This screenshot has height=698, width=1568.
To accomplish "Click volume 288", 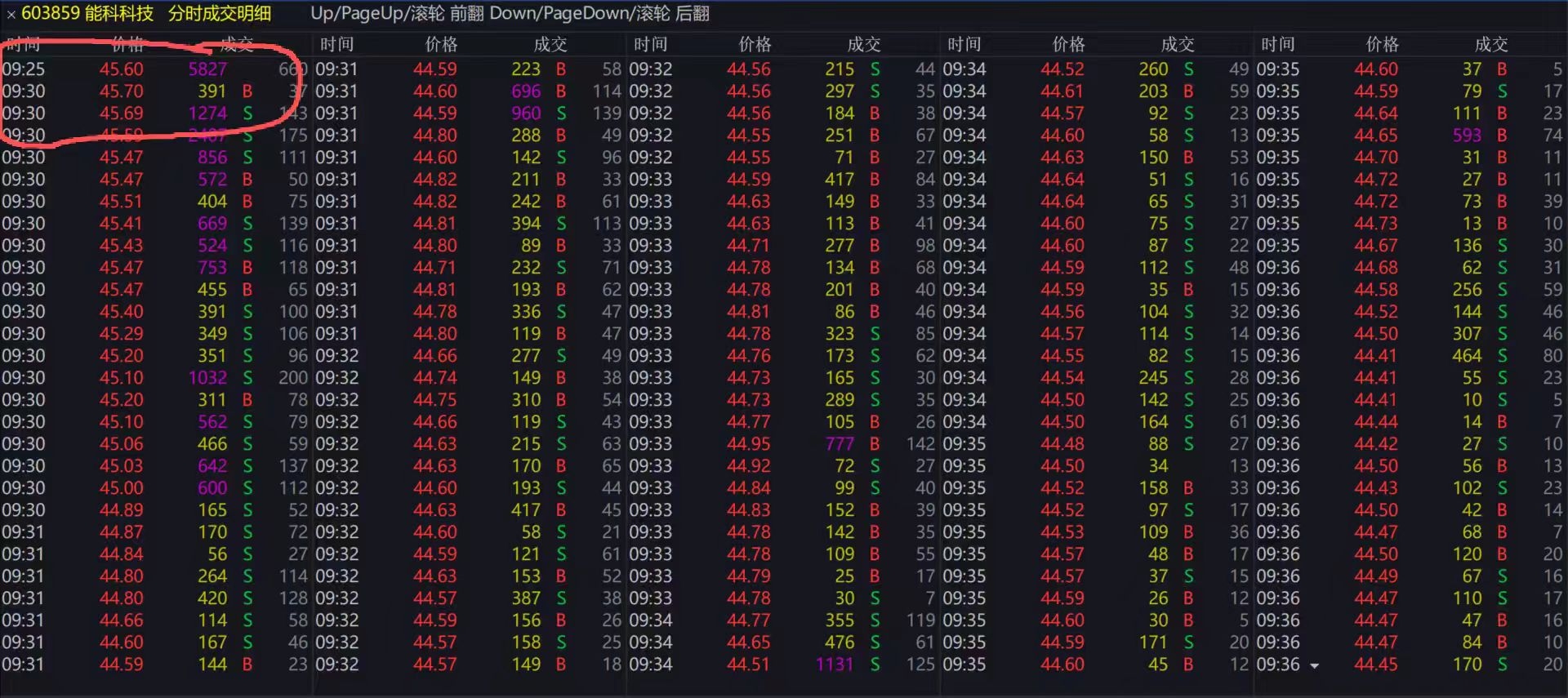I will (x=526, y=136).
